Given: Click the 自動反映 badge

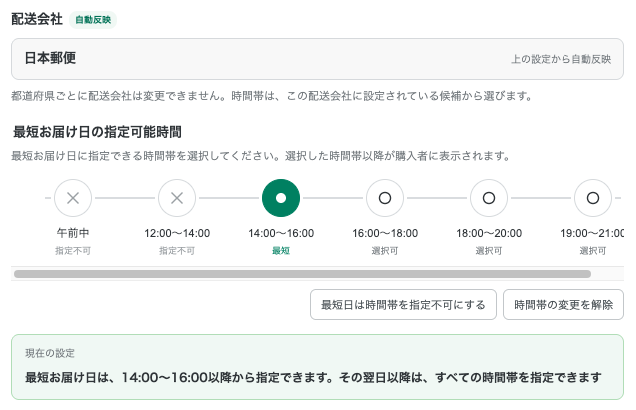Looking at the screenshot, I should 93,20.
